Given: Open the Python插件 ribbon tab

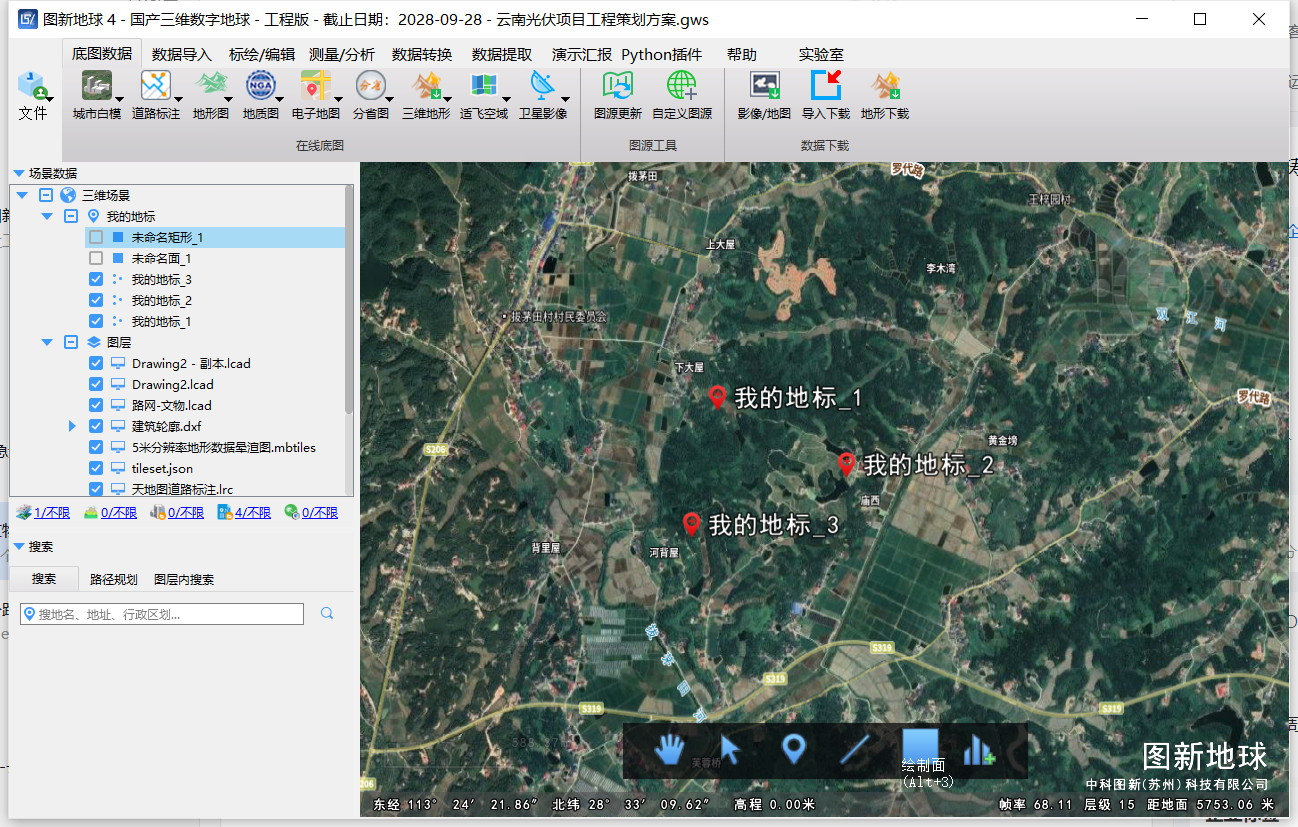Looking at the screenshot, I should pyautogui.click(x=662, y=55).
